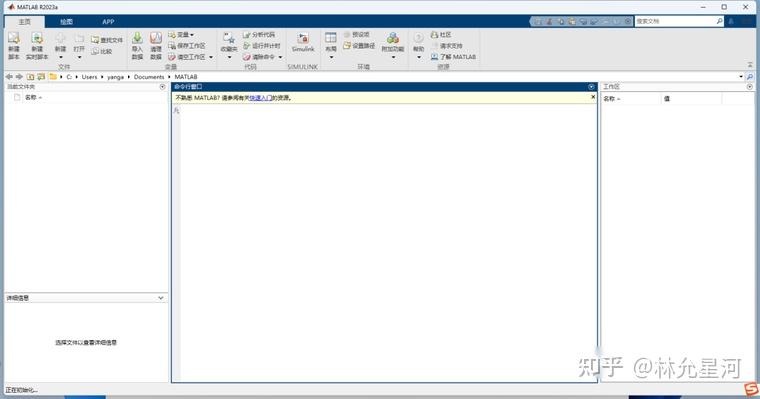Click the Sogou input method icon
Image resolution: width=760 pixels, height=399 pixels.
coord(751,389)
